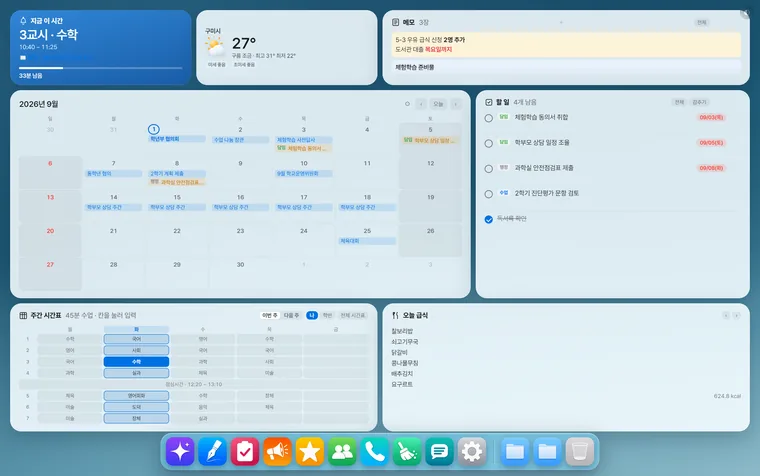Click 전체 button in 메모 widget
The height and width of the screenshot is (476, 760).
(701, 23)
